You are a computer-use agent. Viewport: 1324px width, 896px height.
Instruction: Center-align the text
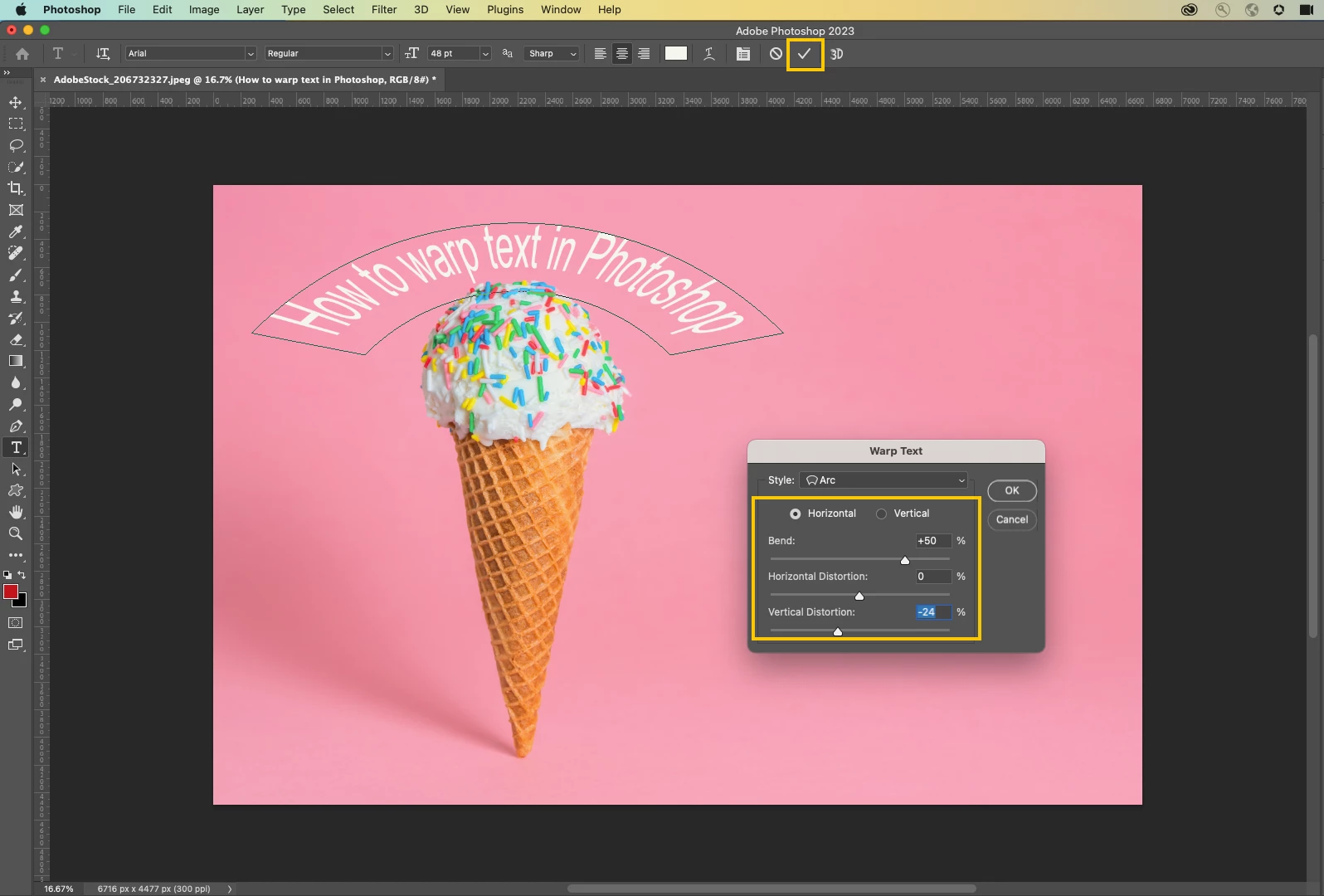point(622,54)
